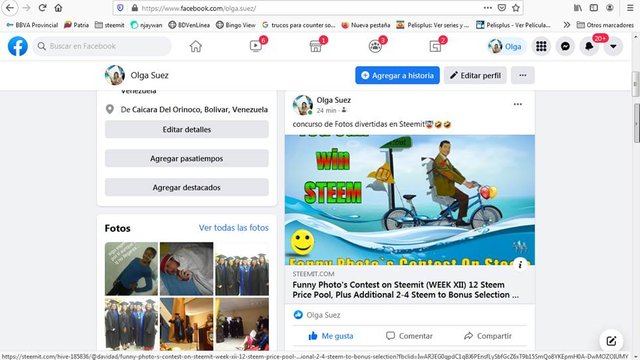This screenshot has height=360, width=640.
Task: Click the padlock site security icon
Action: coord(135,8)
